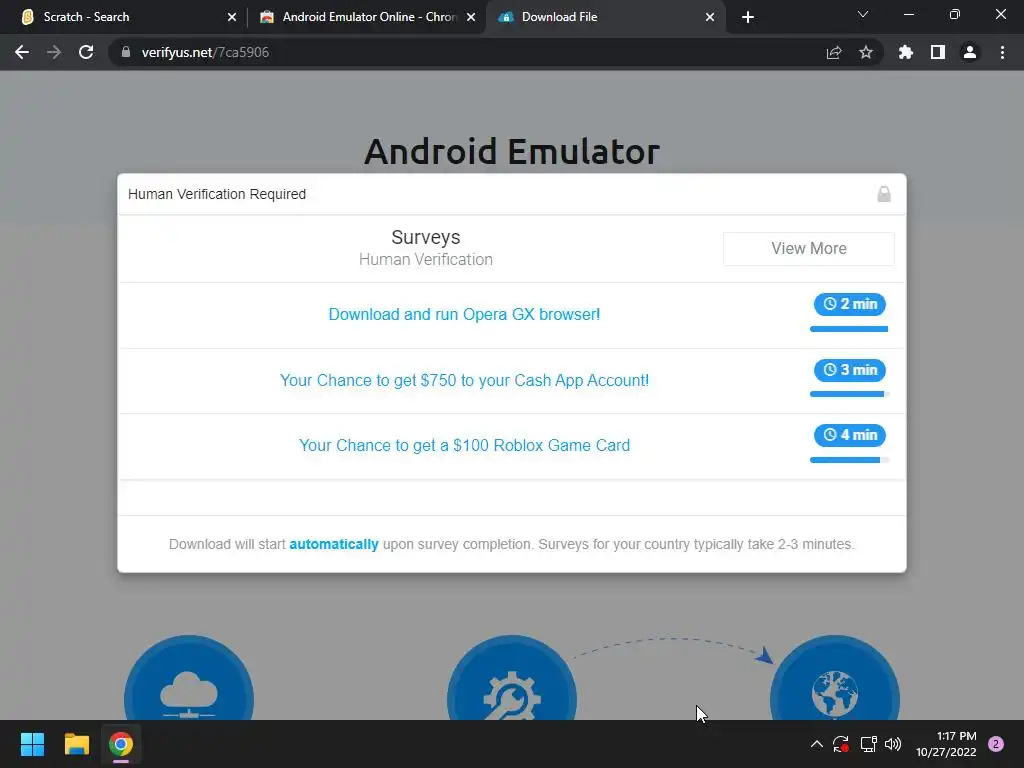Show hidden system tray icons

click(816, 744)
